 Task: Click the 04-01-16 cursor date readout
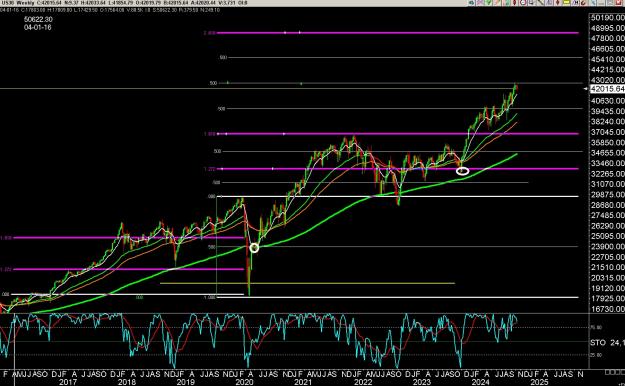click(37, 27)
